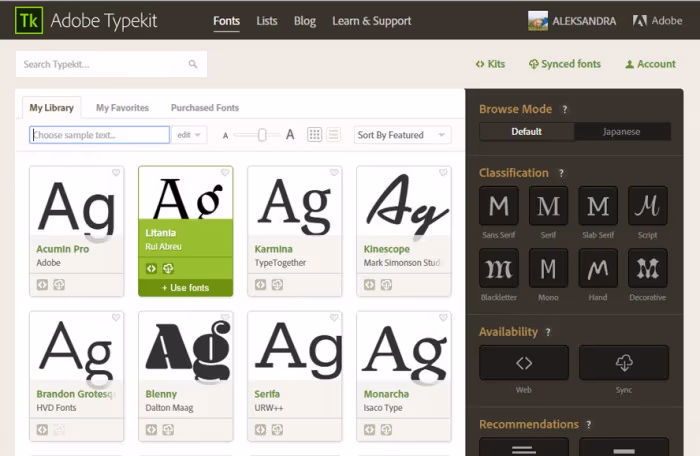This screenshot has height=456, width=700.
Task: Click sync icon on Serifa card
Action: tap(277, 430)
